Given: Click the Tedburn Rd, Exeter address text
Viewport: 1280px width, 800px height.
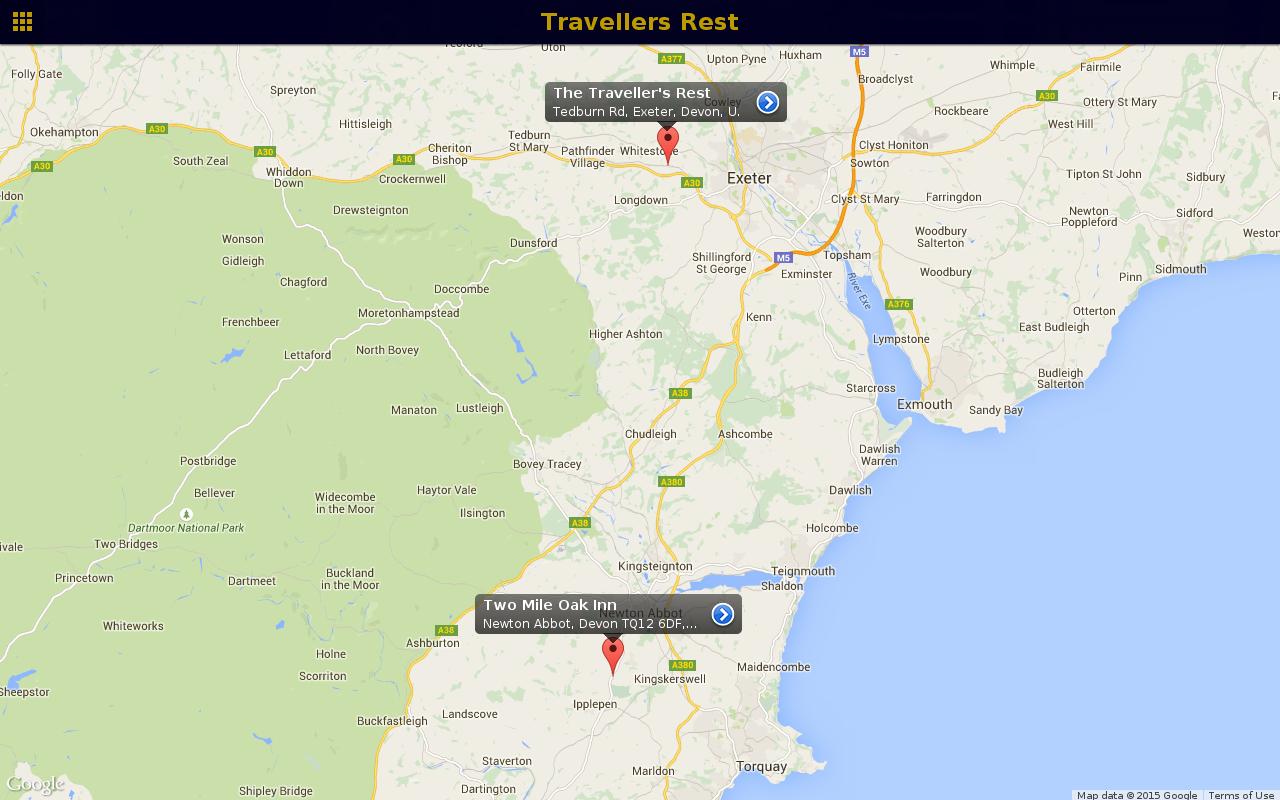Looking at the screenshot, I should point(647,112).
